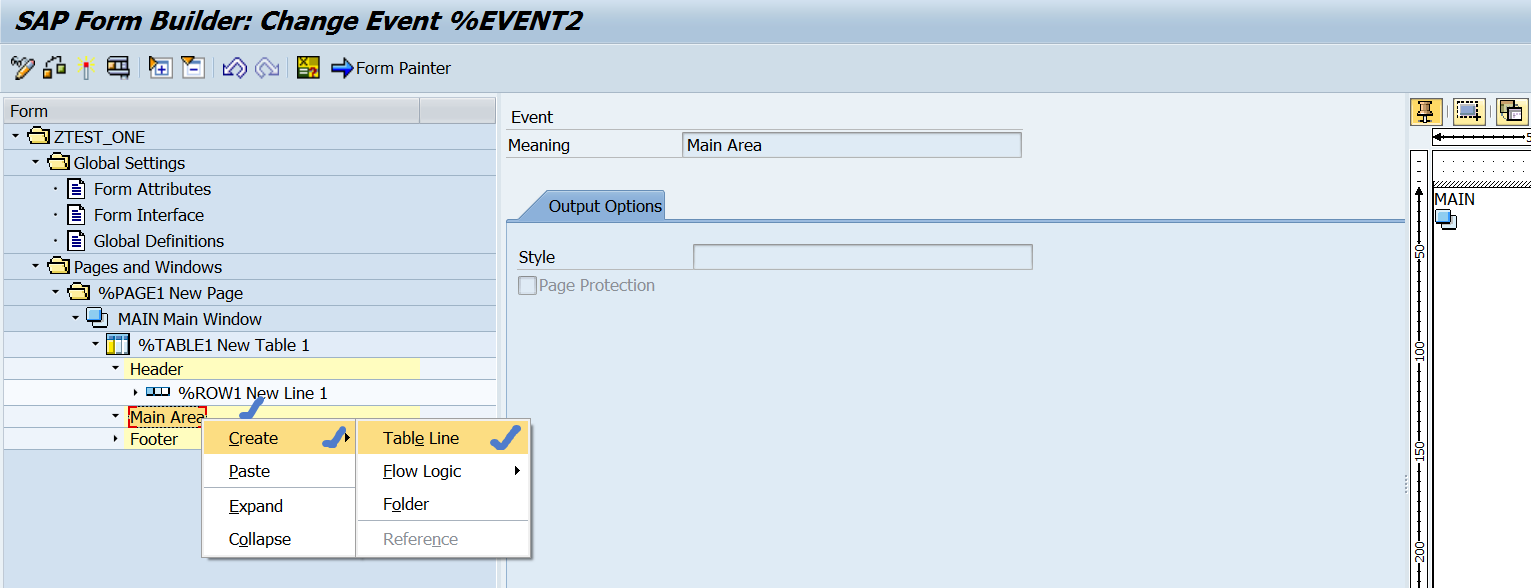
Task: Click the checkmark beside Table Line entry
Action: coord(503,437)
